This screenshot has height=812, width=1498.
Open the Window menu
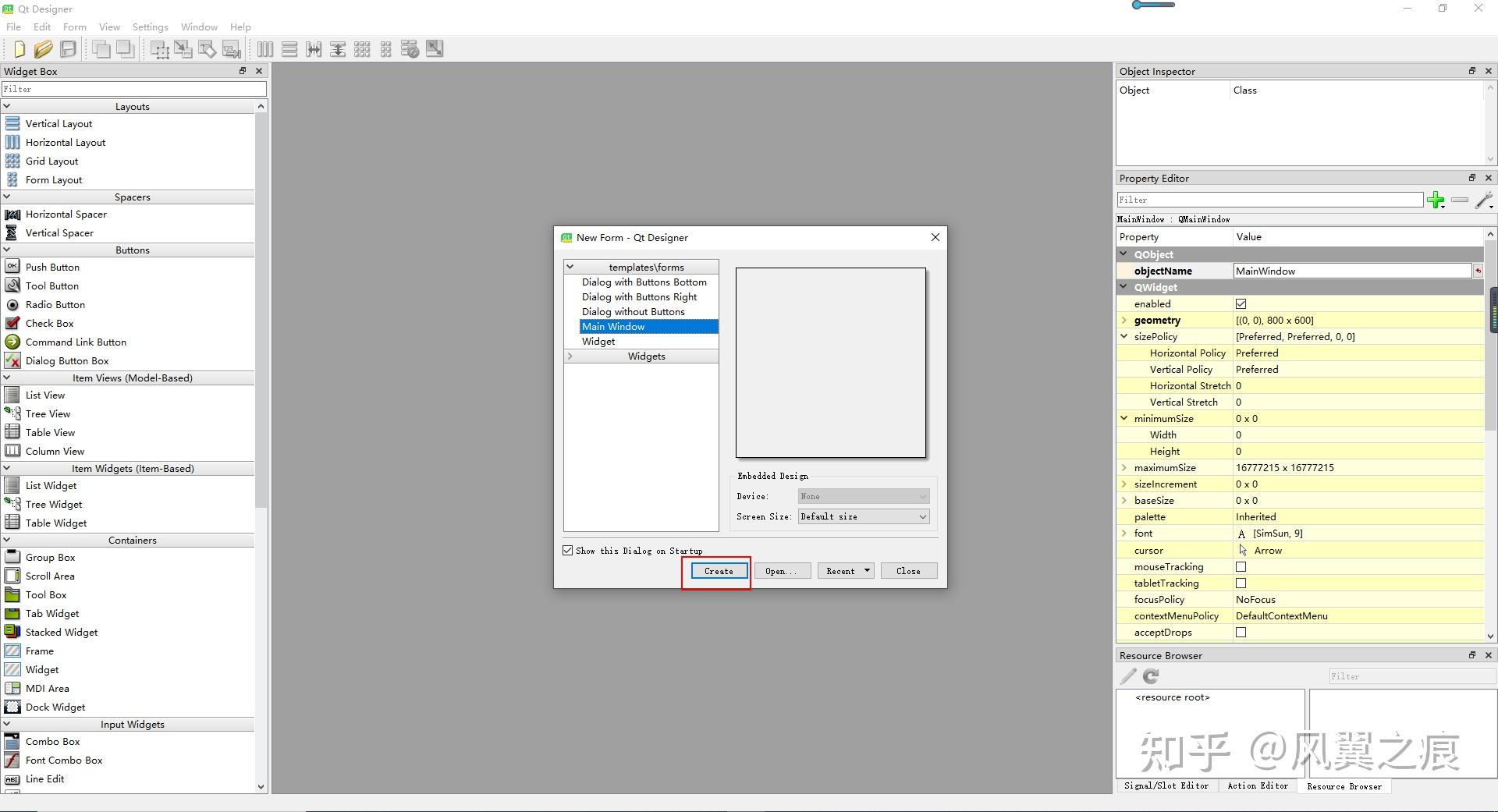point(199,27)
